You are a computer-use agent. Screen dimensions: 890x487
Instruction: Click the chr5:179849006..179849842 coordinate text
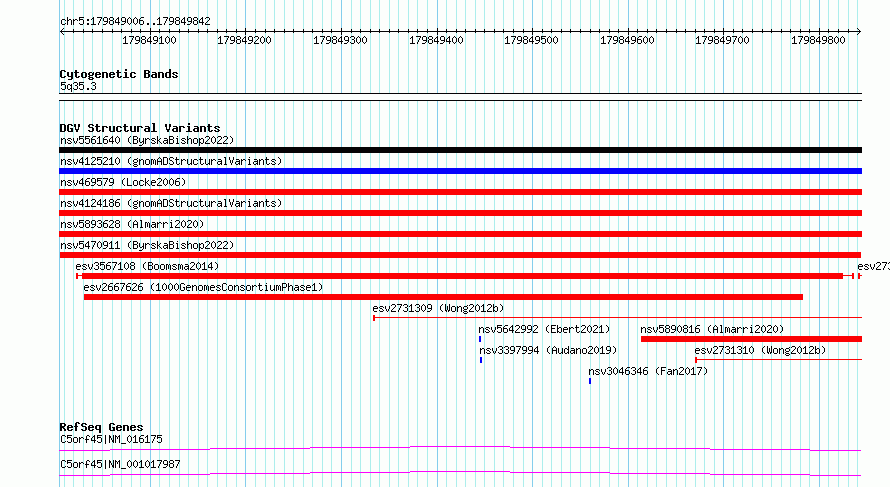click(135, 21)
